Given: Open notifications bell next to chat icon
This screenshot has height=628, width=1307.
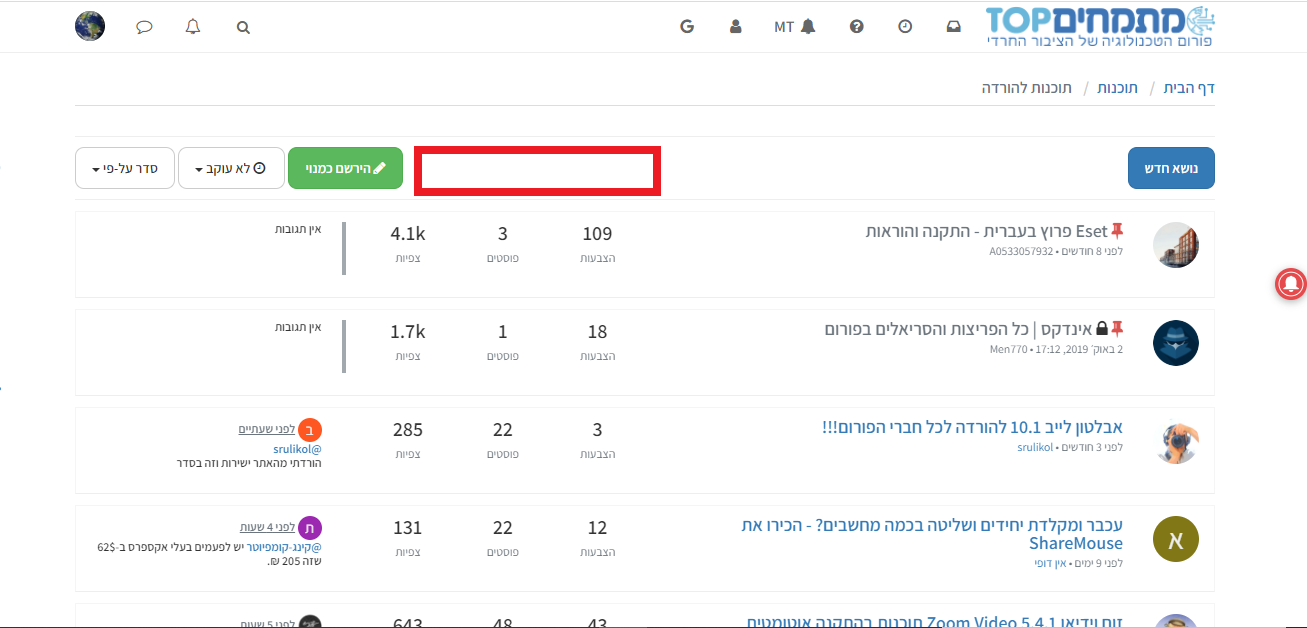Looking at the screenshot, I should coord(193,27).
